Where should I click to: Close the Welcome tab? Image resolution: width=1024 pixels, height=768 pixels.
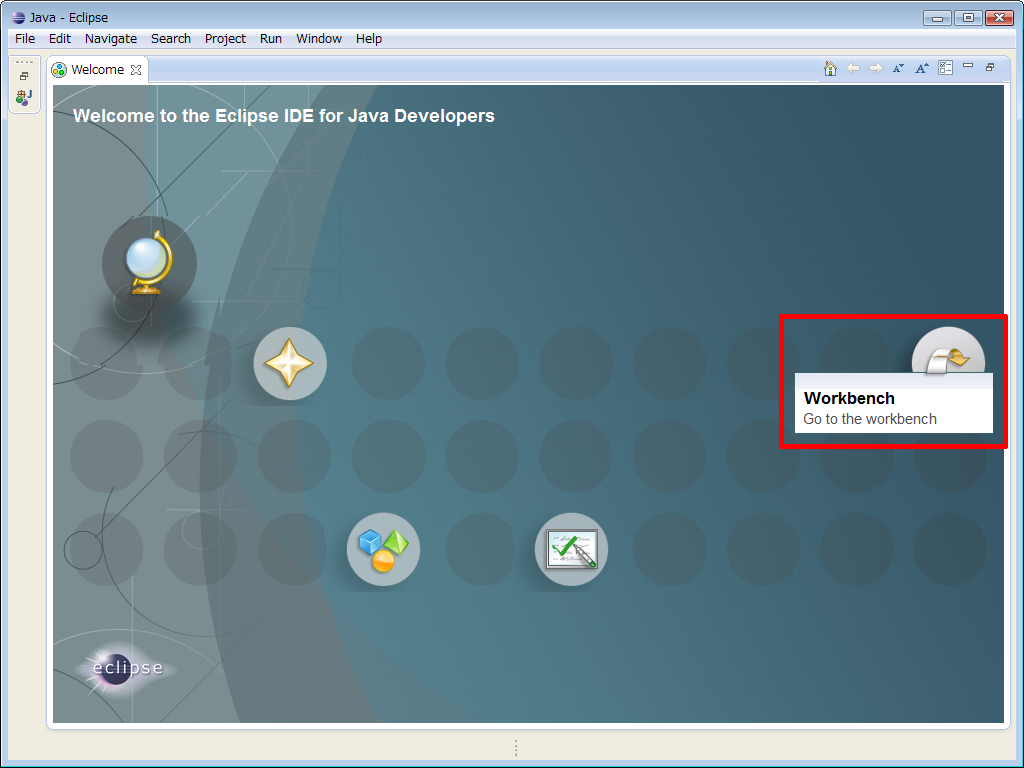pyautogui.click(x=136, y=70)
